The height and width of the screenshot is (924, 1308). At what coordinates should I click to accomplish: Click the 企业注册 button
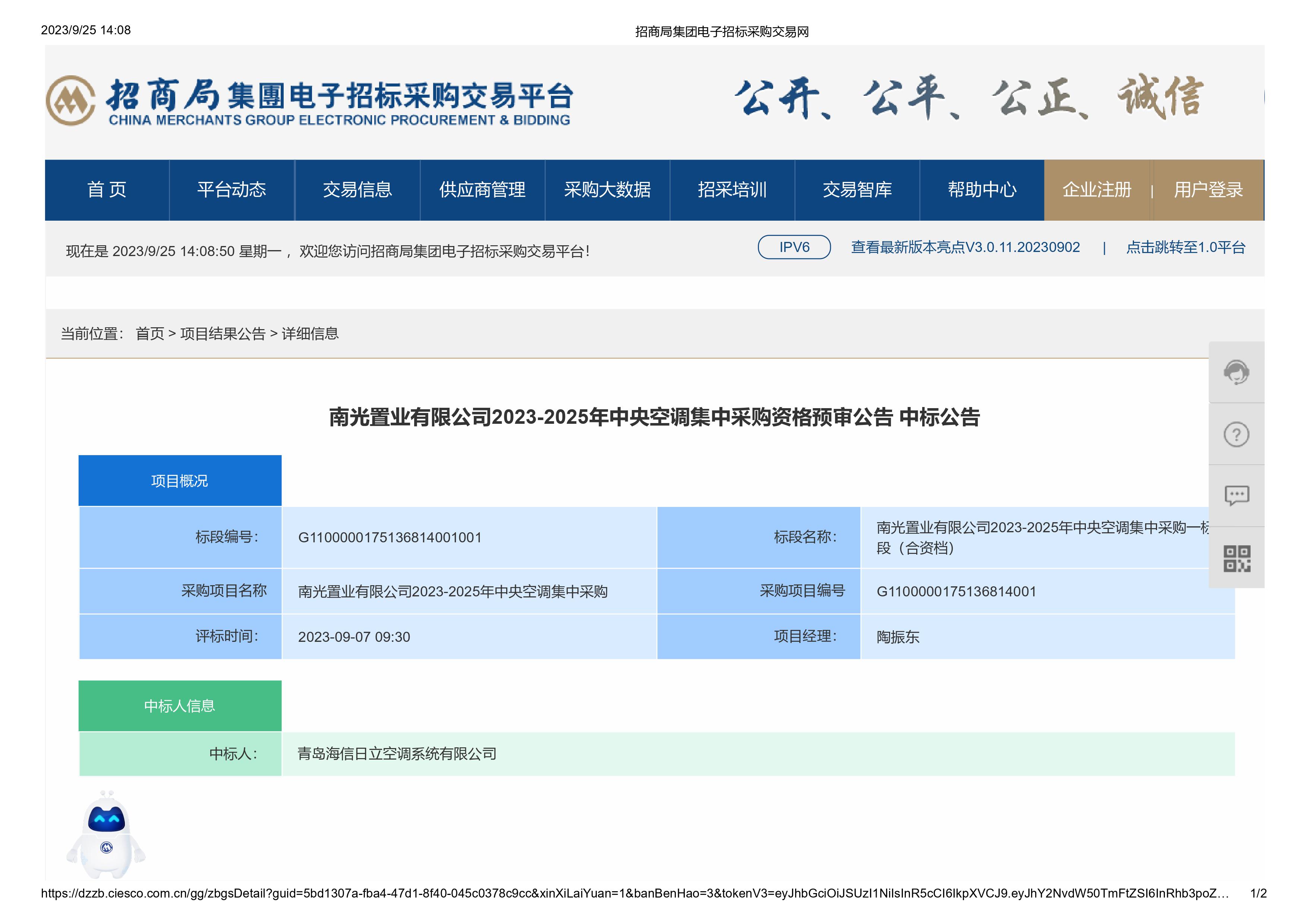(1097, 190)
